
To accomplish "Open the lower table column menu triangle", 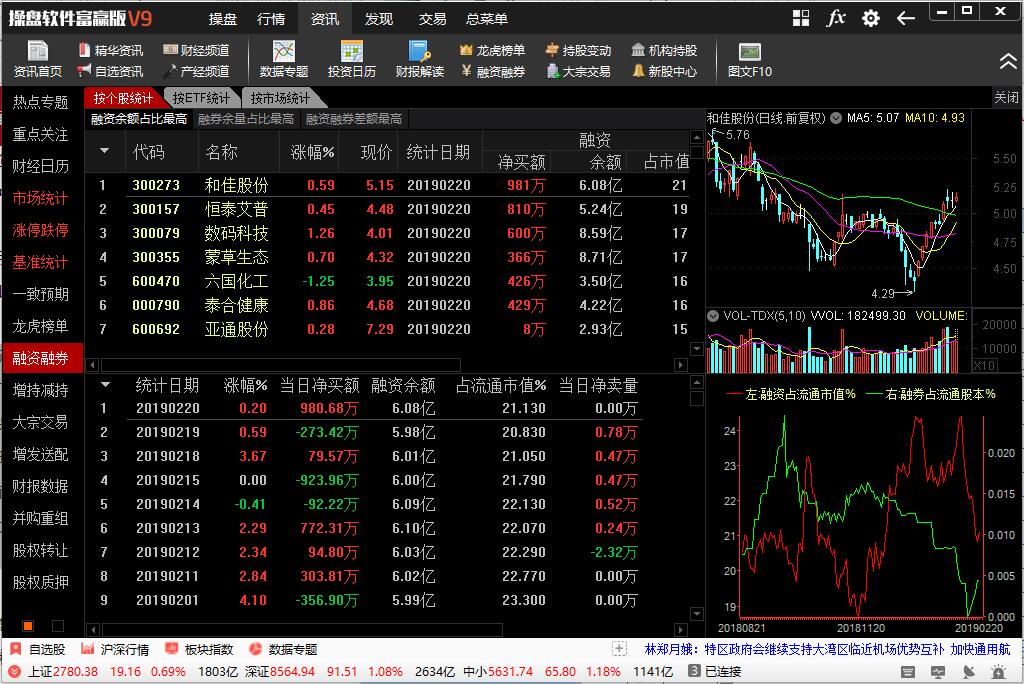I will [x=104, y=385].
